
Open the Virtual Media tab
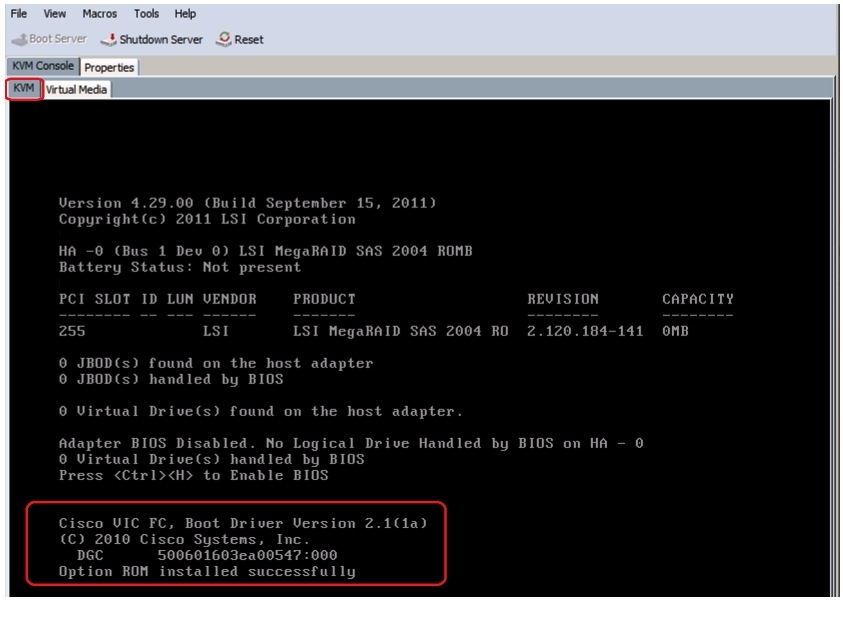click(x=76, y=89)
